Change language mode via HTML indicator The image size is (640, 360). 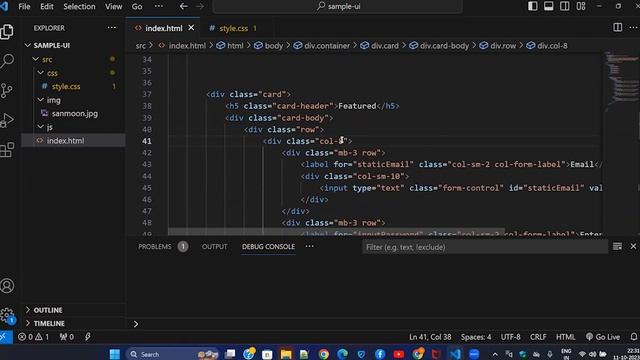pyautogui.click(x=565, y=337)
